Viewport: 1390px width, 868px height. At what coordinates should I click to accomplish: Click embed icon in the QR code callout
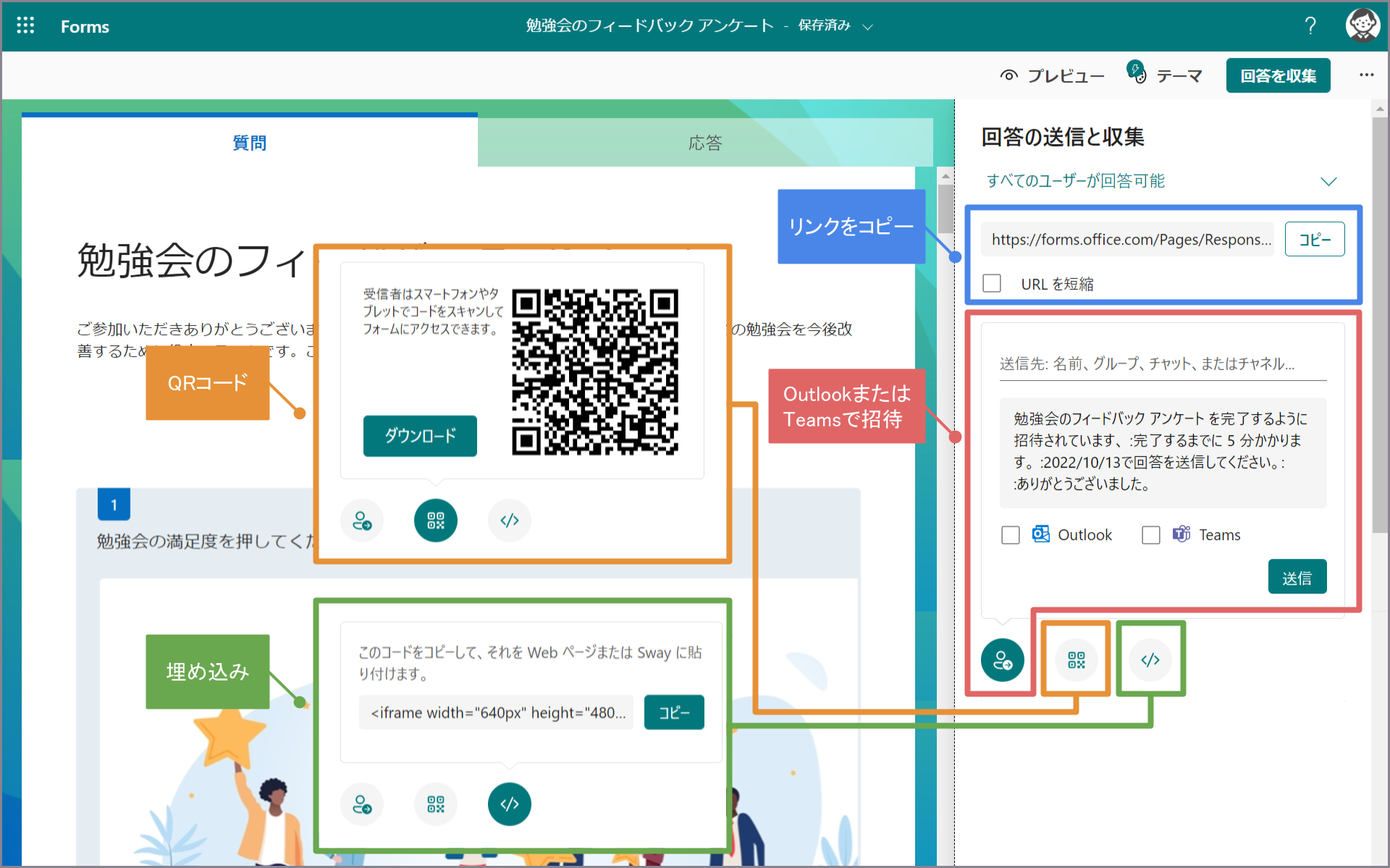click(510, 521)
